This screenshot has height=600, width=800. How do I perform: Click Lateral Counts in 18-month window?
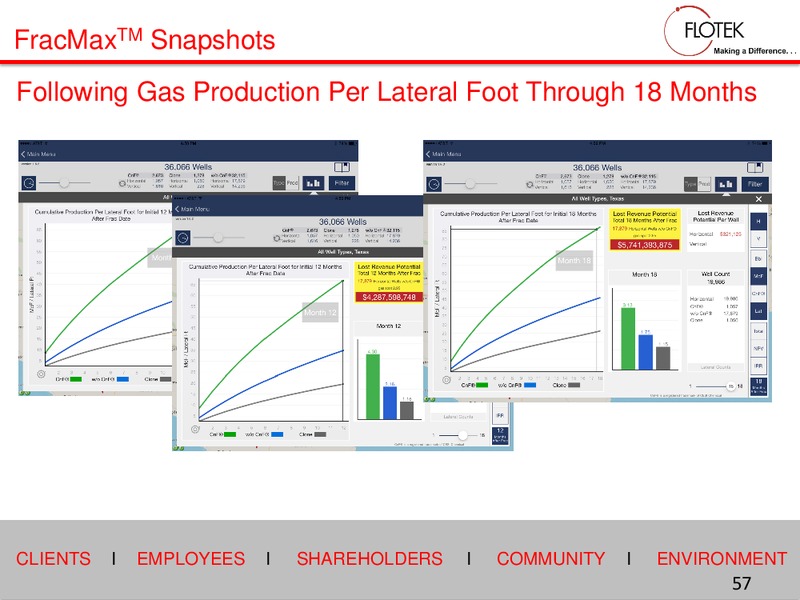(715, 367)
